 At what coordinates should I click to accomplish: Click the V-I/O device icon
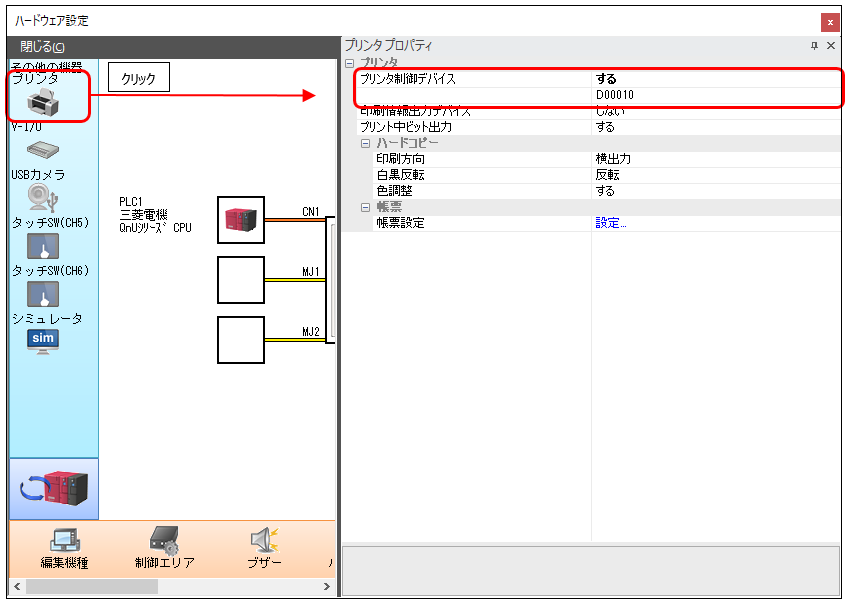pyautogui.click(x=43, y=149)
